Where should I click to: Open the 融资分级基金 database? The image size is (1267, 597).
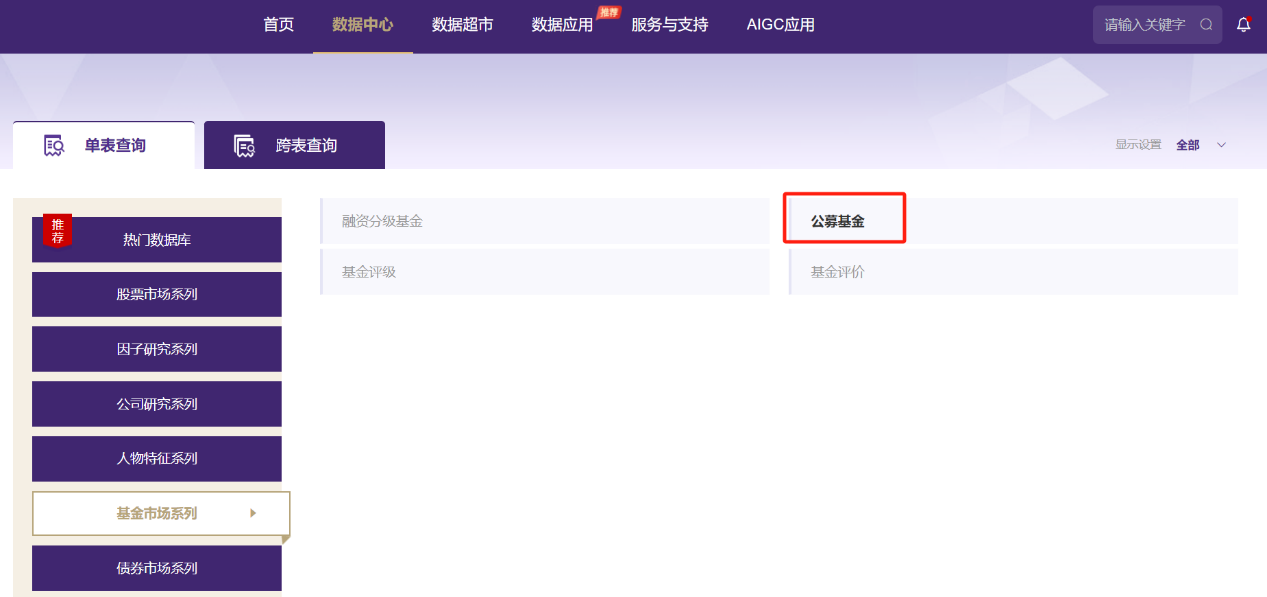545,221
